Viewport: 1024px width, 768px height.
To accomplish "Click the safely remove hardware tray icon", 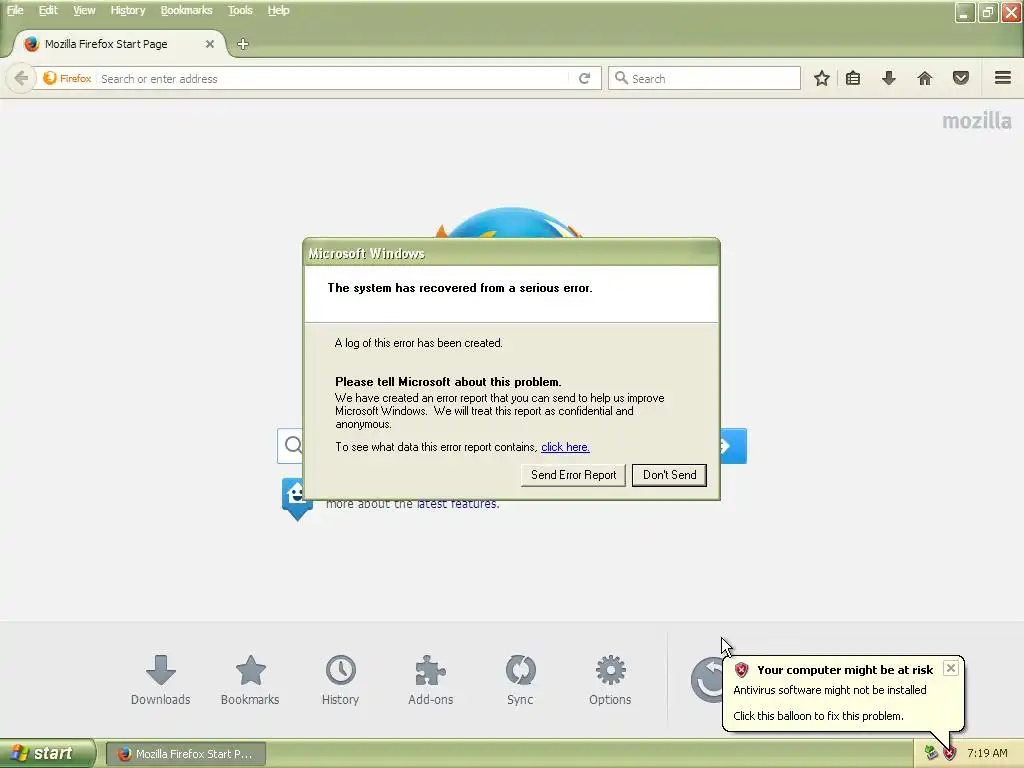I will click(931, 753).
